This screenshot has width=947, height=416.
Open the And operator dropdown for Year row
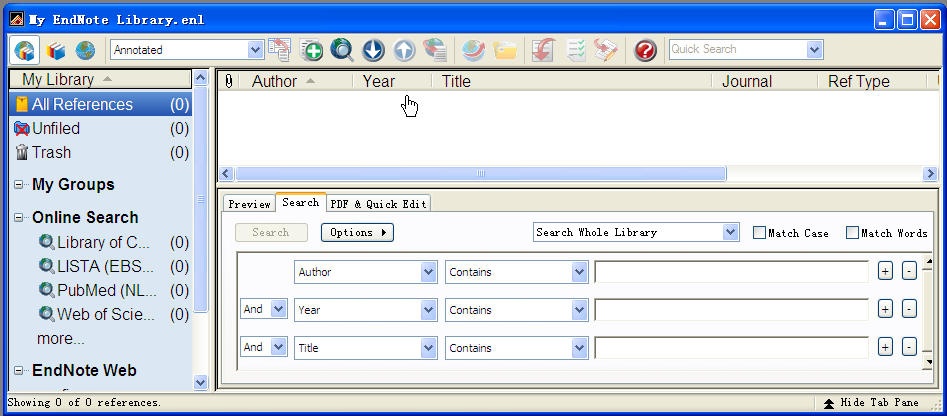(x=278, y=309)
